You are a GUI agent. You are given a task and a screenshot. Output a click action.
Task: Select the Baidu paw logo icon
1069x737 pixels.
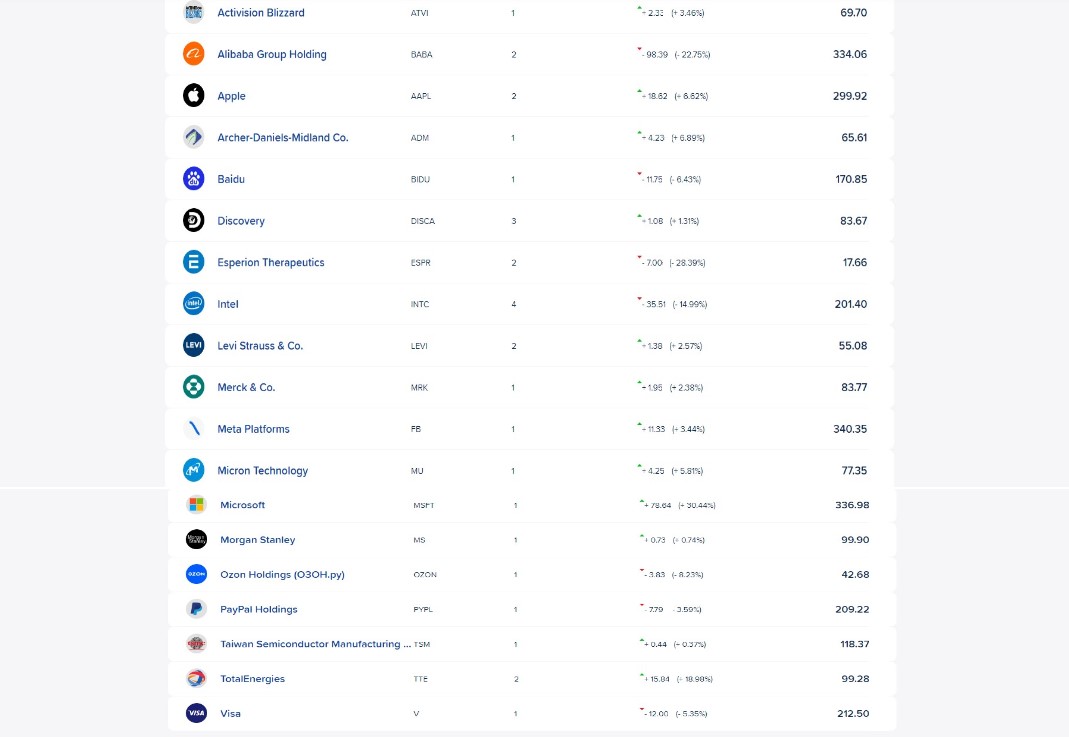(x=194, y=179)
